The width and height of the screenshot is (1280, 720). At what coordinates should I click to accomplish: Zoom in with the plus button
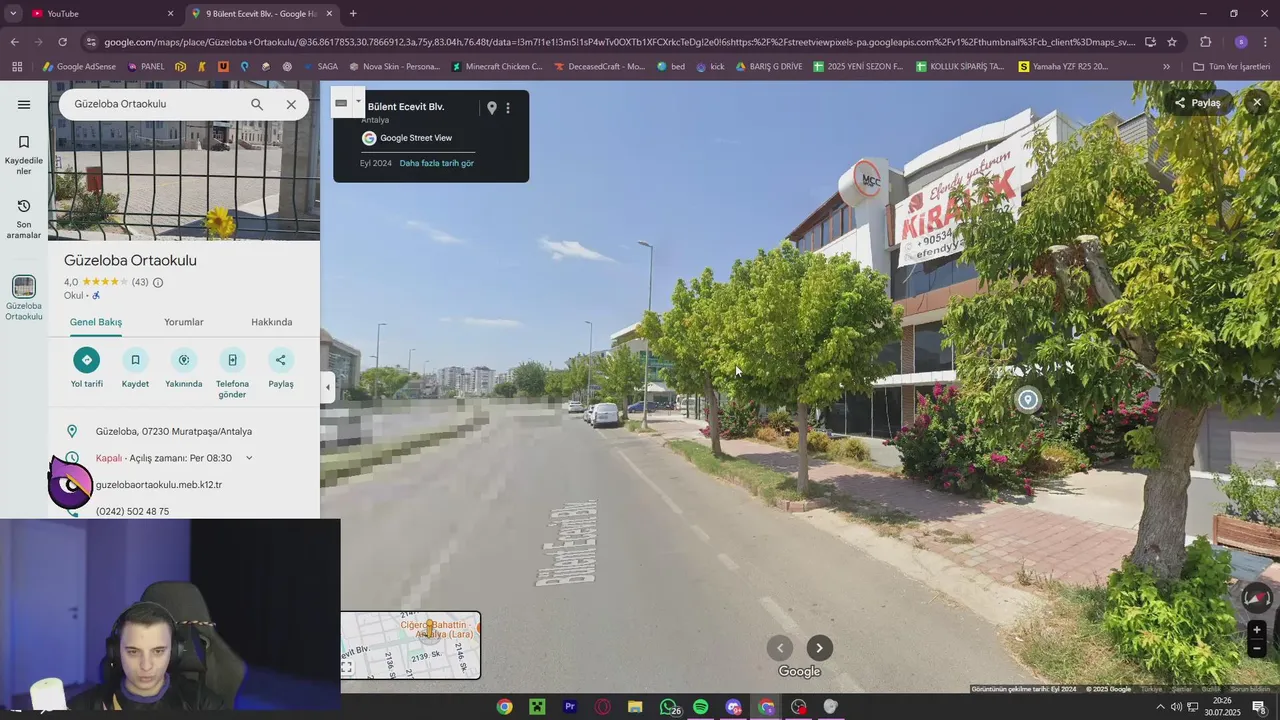click(1257, 630)
